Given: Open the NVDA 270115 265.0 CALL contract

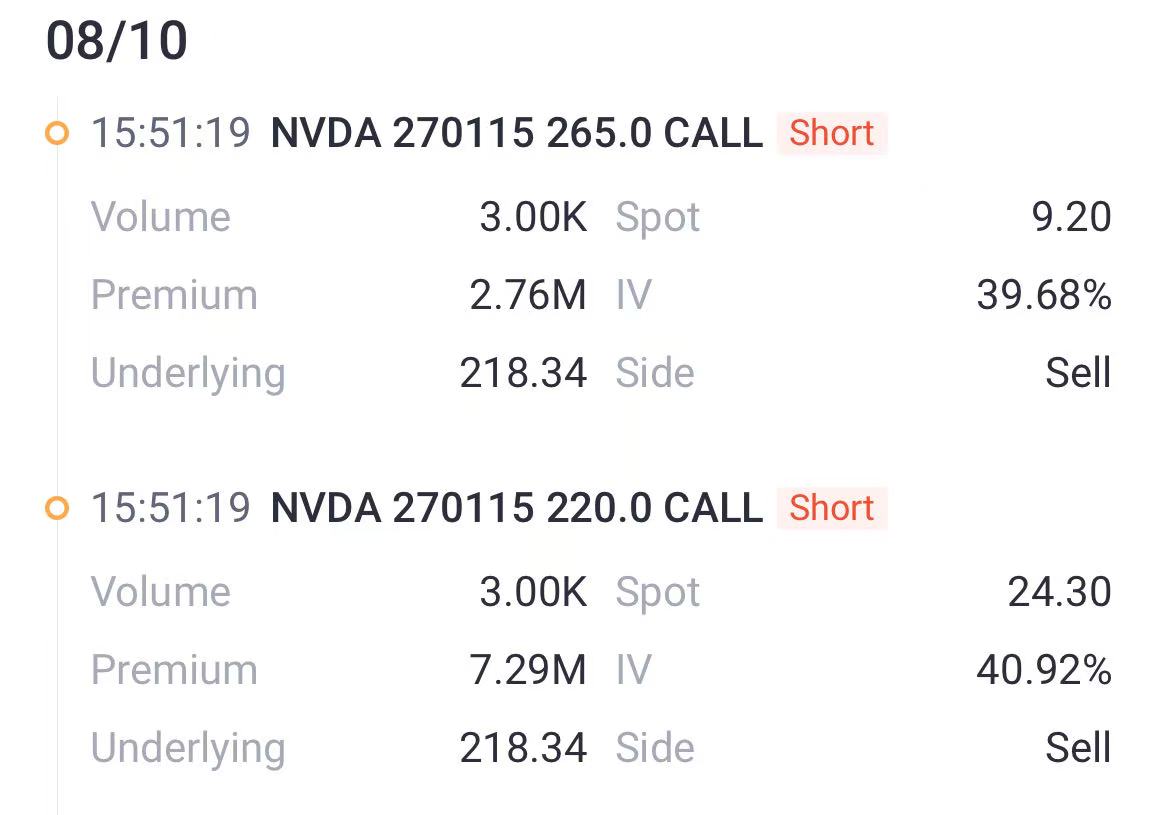Looking at the screenshot, I should click(x=516, y=134).
